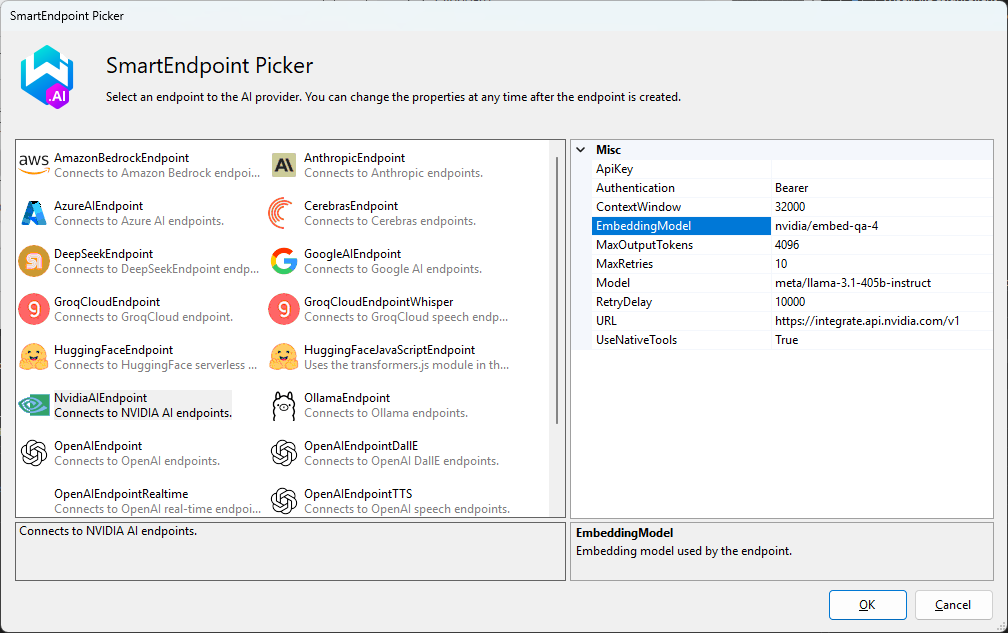1008x633 pixels.
Task: Change the MaxRetries value 10
Action: click(881, 263)
